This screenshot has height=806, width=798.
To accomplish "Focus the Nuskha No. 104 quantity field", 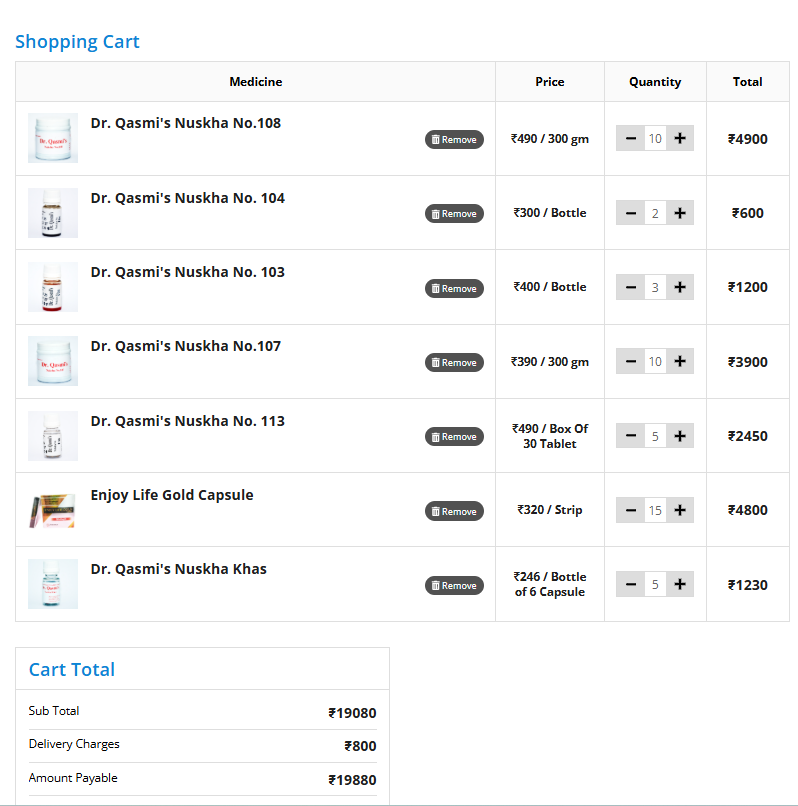I will 655,213.
